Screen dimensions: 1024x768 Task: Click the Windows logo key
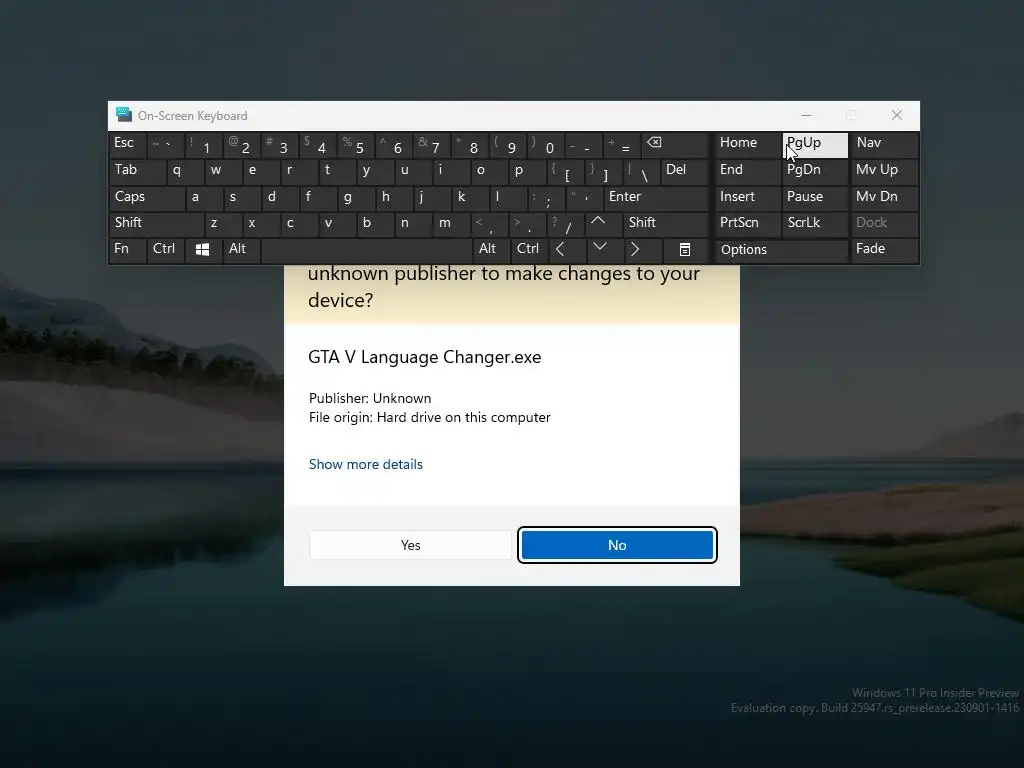pyautogui.click(x=202, y=249)
